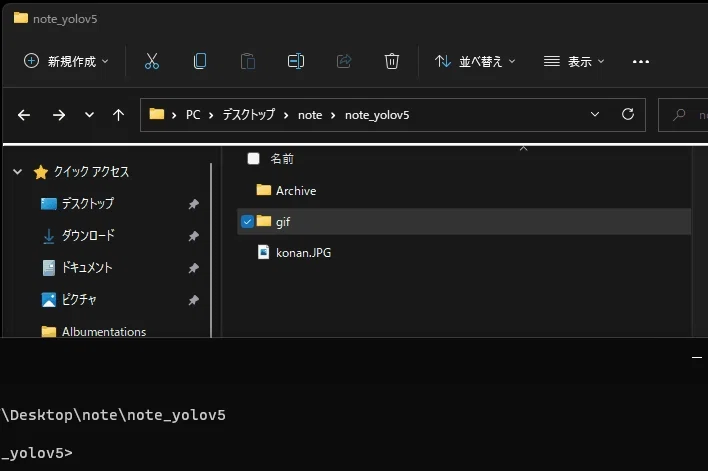Select クイック アクセス in navigation pane
The height and width of the screenshot is (471, 708).
(91, 172)
